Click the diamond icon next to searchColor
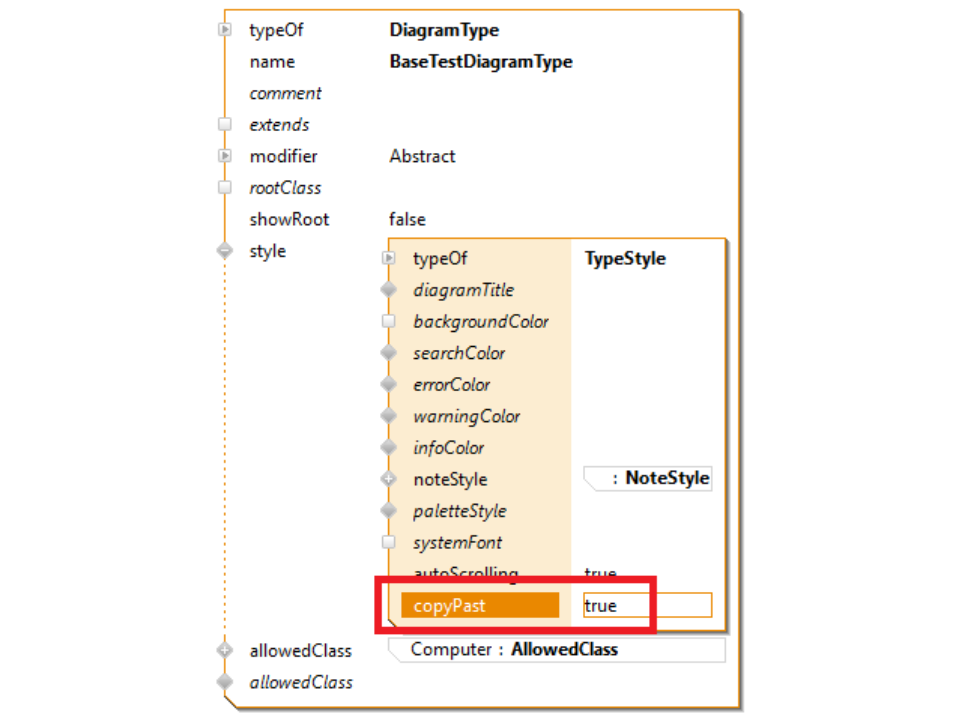 pyautogui.click(x=389, y=353)
